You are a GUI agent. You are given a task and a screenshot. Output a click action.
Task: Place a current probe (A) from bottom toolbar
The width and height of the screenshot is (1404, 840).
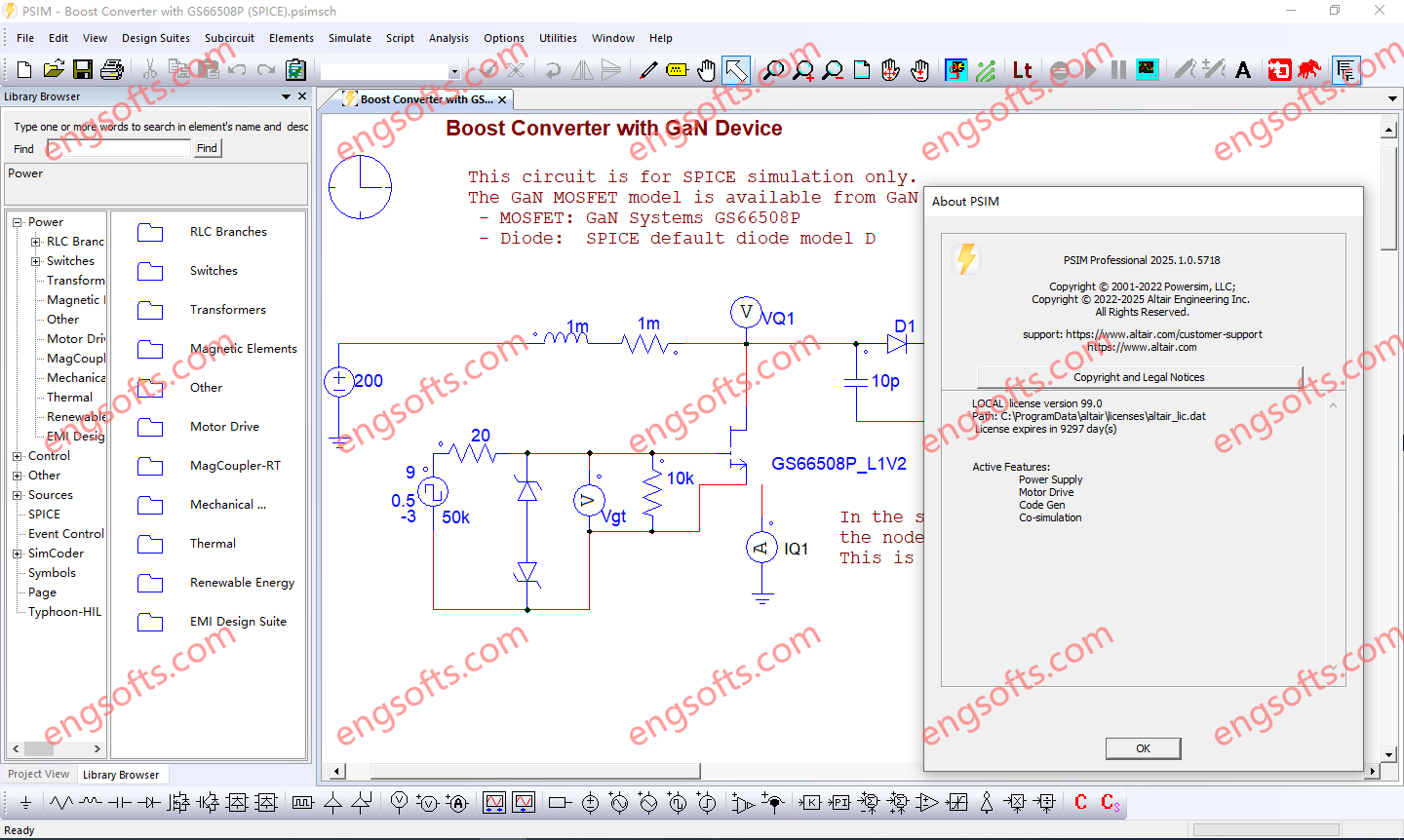(x=457, y=803)
